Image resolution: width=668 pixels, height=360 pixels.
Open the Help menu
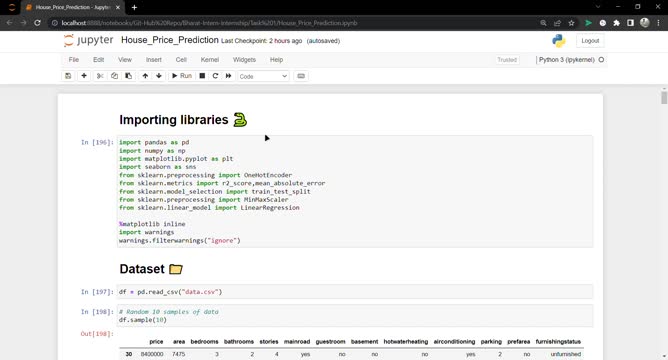pos(276,60)
